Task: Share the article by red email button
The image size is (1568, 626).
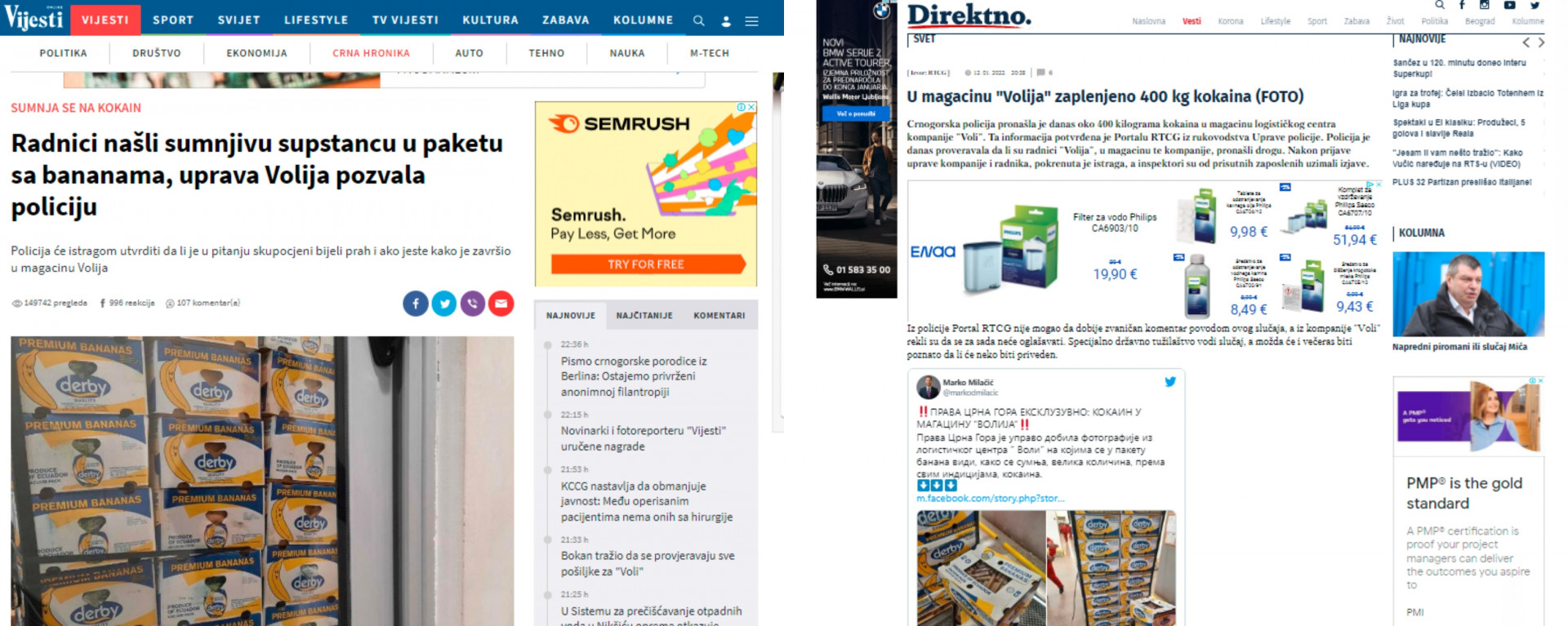Action: 501,304
